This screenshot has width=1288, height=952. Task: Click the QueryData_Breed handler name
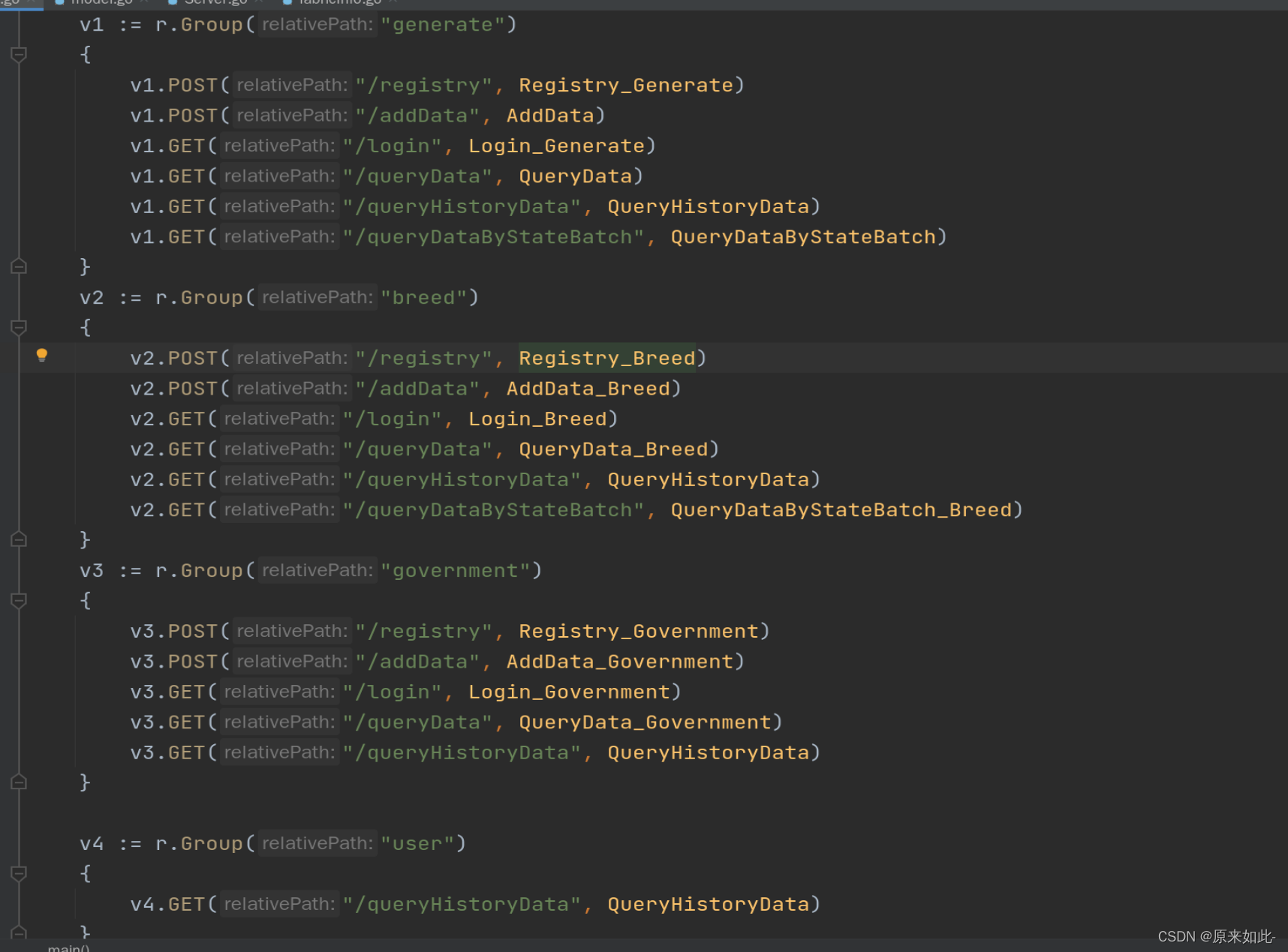613,449
